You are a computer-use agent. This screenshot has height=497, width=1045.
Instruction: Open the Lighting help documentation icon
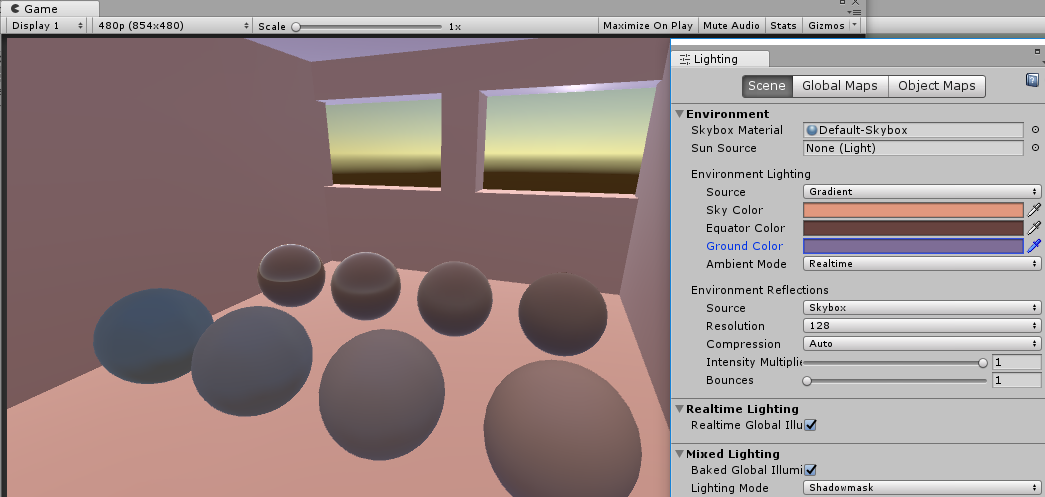1032,80
